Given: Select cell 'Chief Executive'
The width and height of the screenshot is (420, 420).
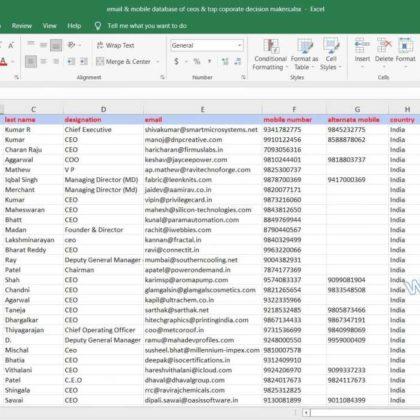Looking at the screenshot, I should pos(103,130).
